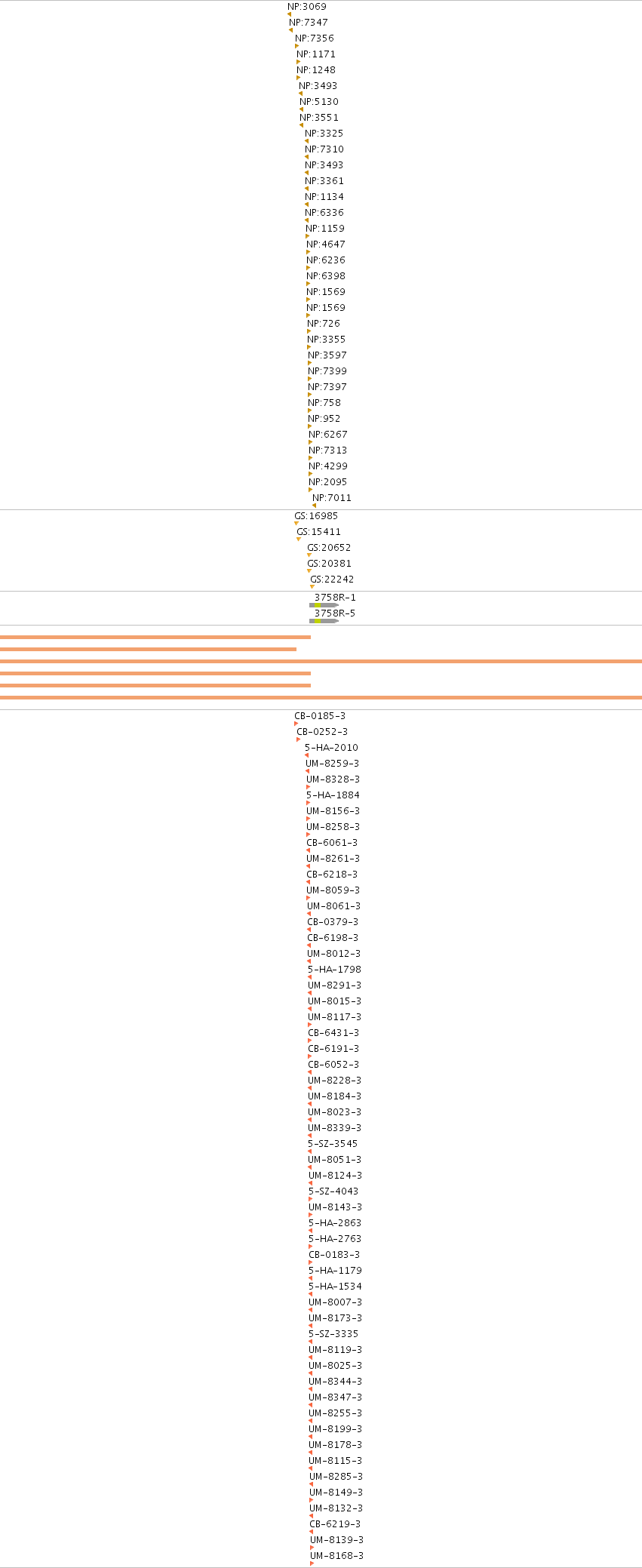Open feature NP:7356

(x=315, y=38)
